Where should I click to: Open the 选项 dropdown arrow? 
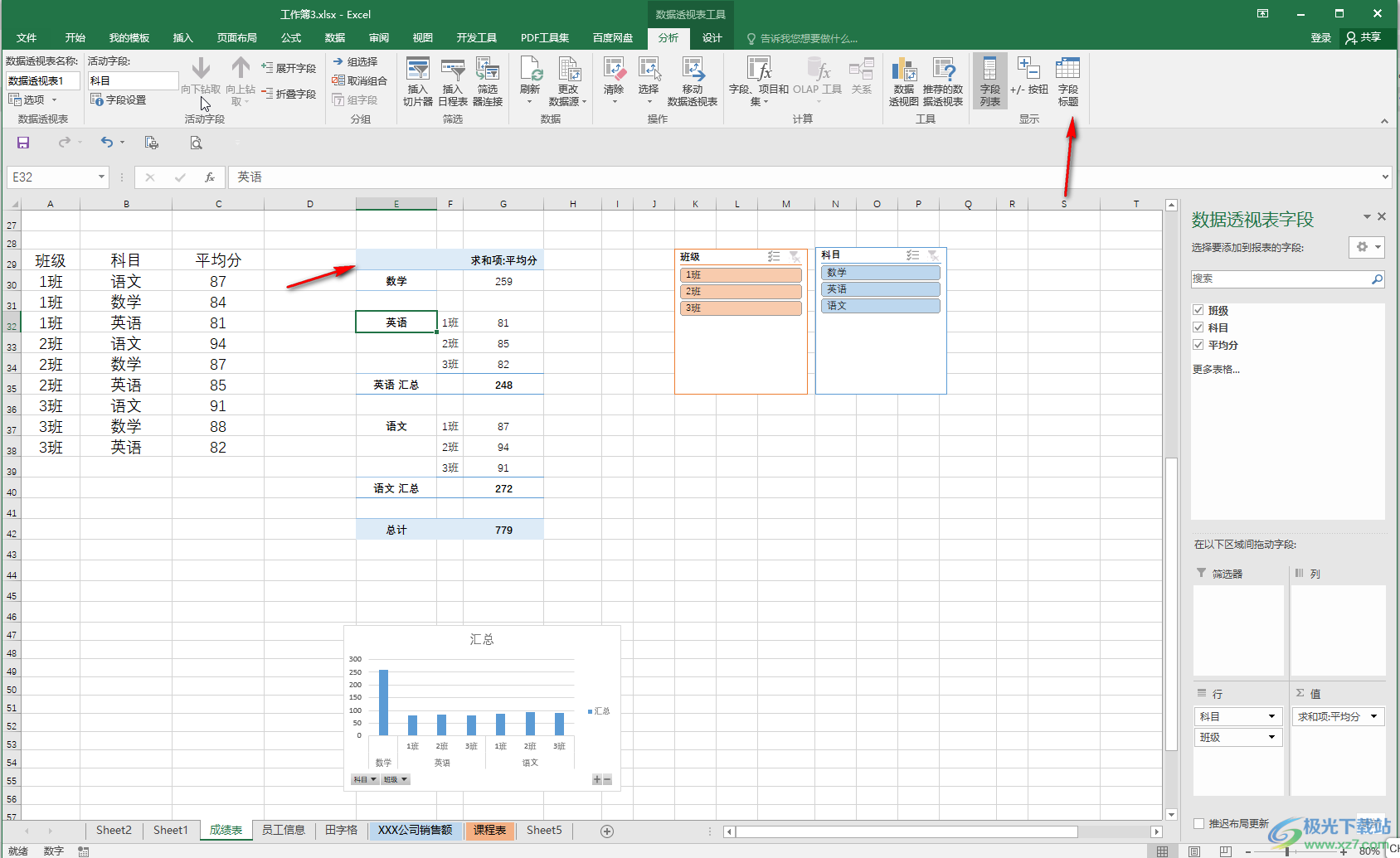(55, 100)
